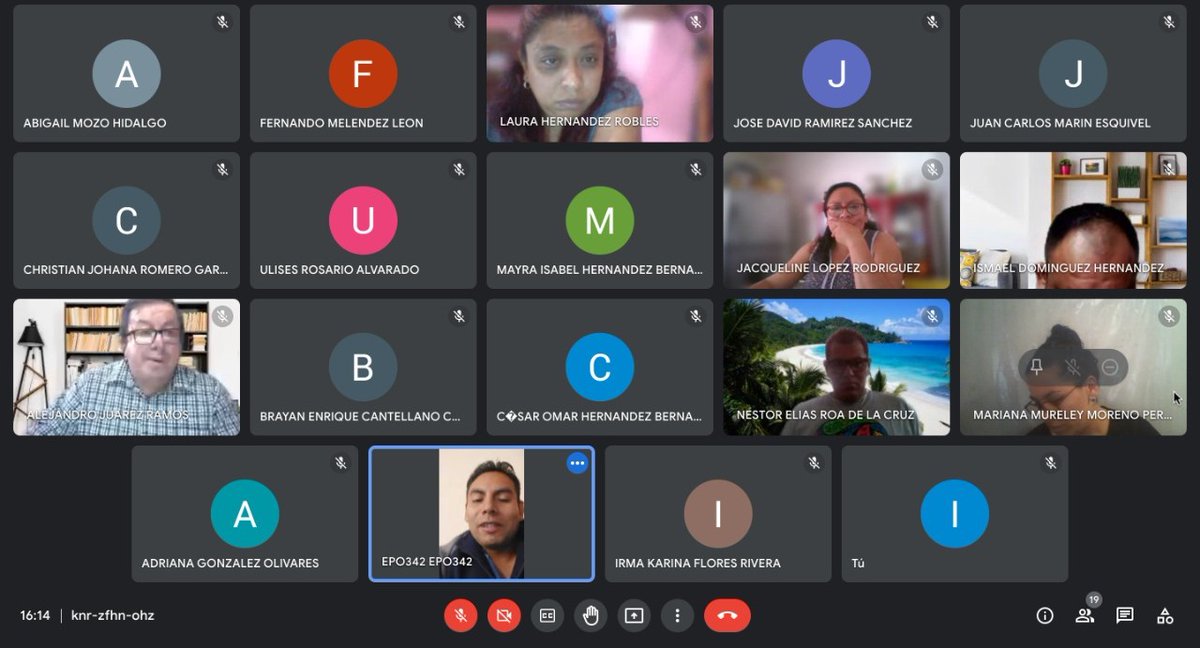Click muted mic icon on Cesar Omar Hernandez tile
This screenshot has height=648, width=1200.
click(696, 317)
